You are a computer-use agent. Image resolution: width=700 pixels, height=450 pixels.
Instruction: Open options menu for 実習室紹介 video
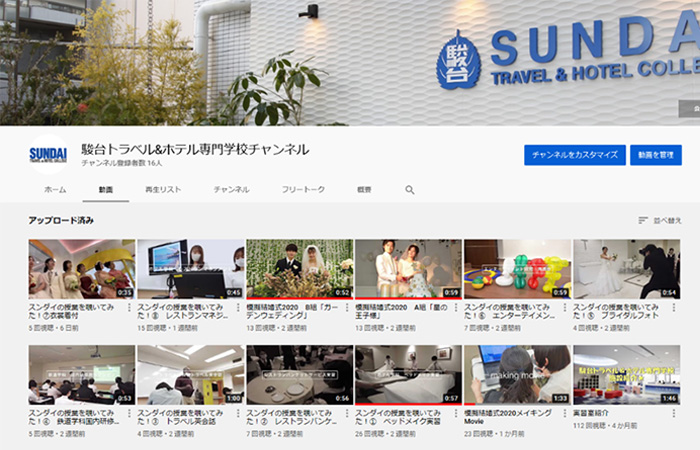pyautogui.click(x=674, y=413)
